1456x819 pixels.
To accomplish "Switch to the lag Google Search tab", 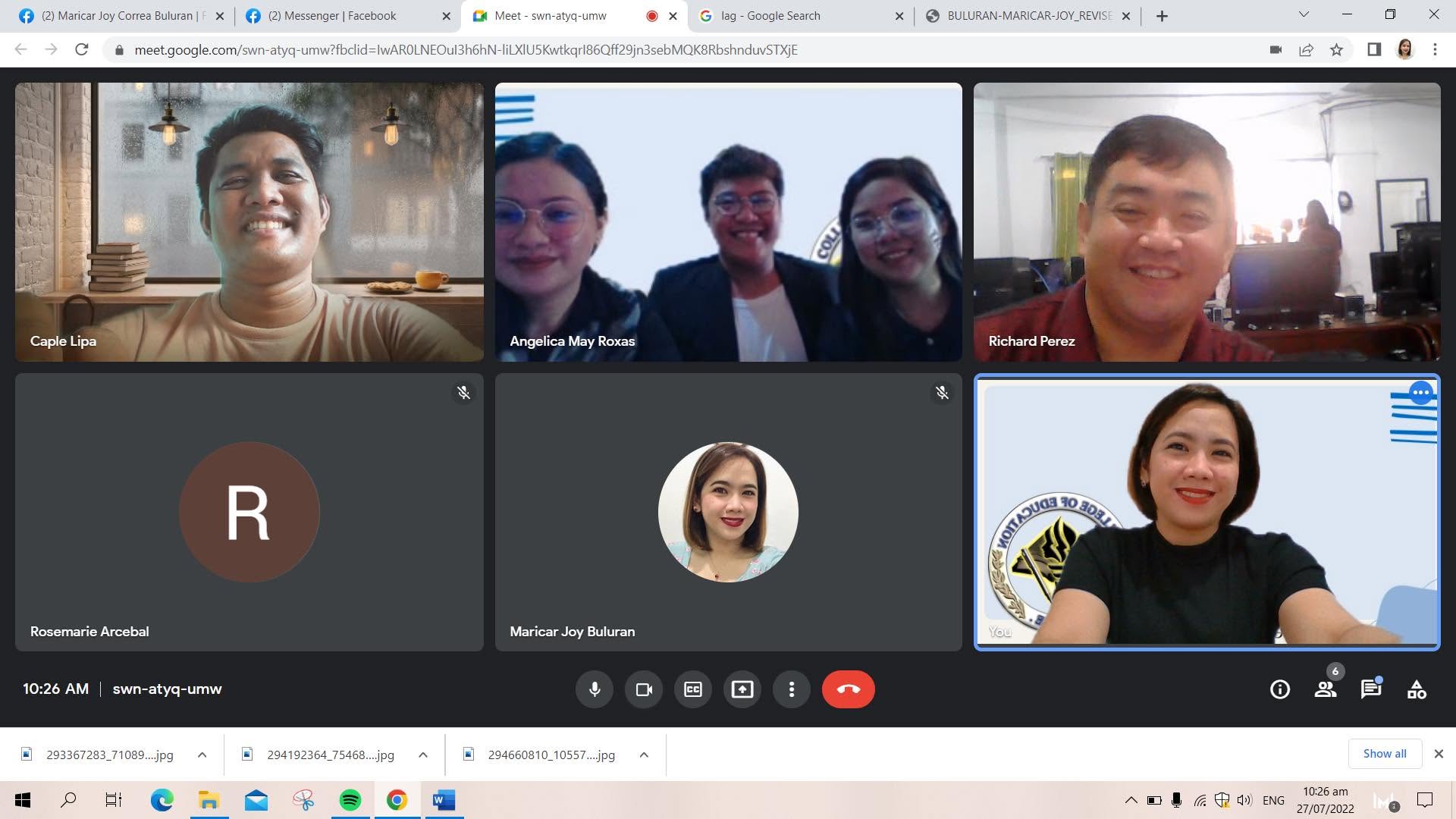I will (x=801, y=16).
